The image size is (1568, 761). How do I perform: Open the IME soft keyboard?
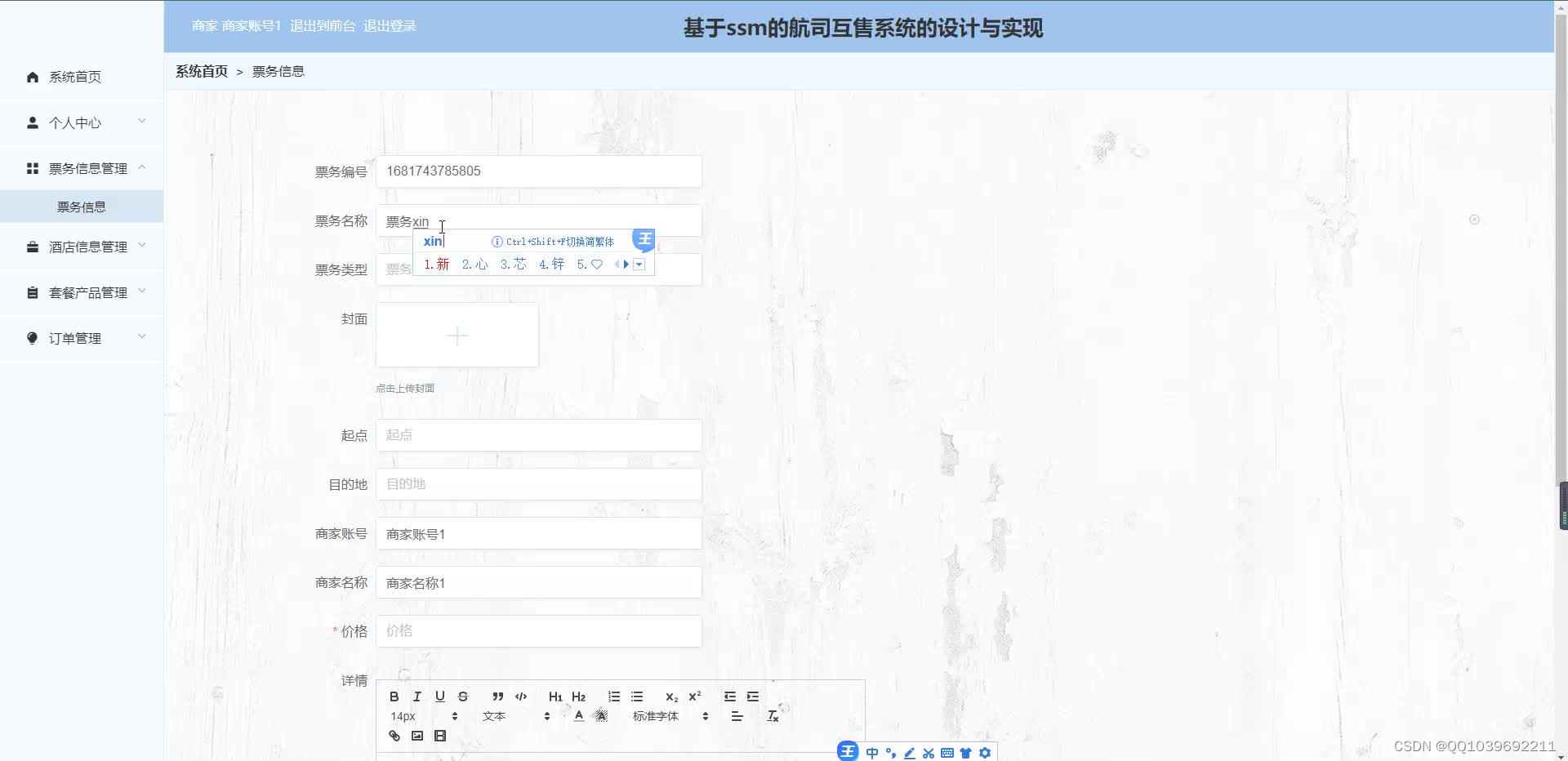pyautogui.click(x=947, y=753)
